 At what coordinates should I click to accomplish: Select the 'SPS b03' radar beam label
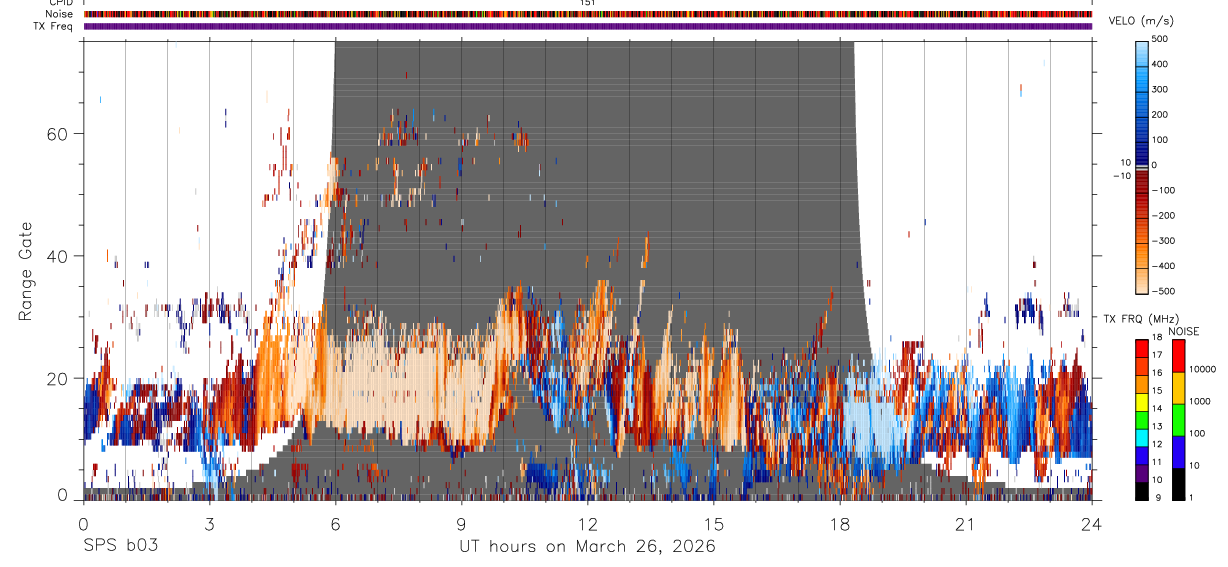coord(119,547)
